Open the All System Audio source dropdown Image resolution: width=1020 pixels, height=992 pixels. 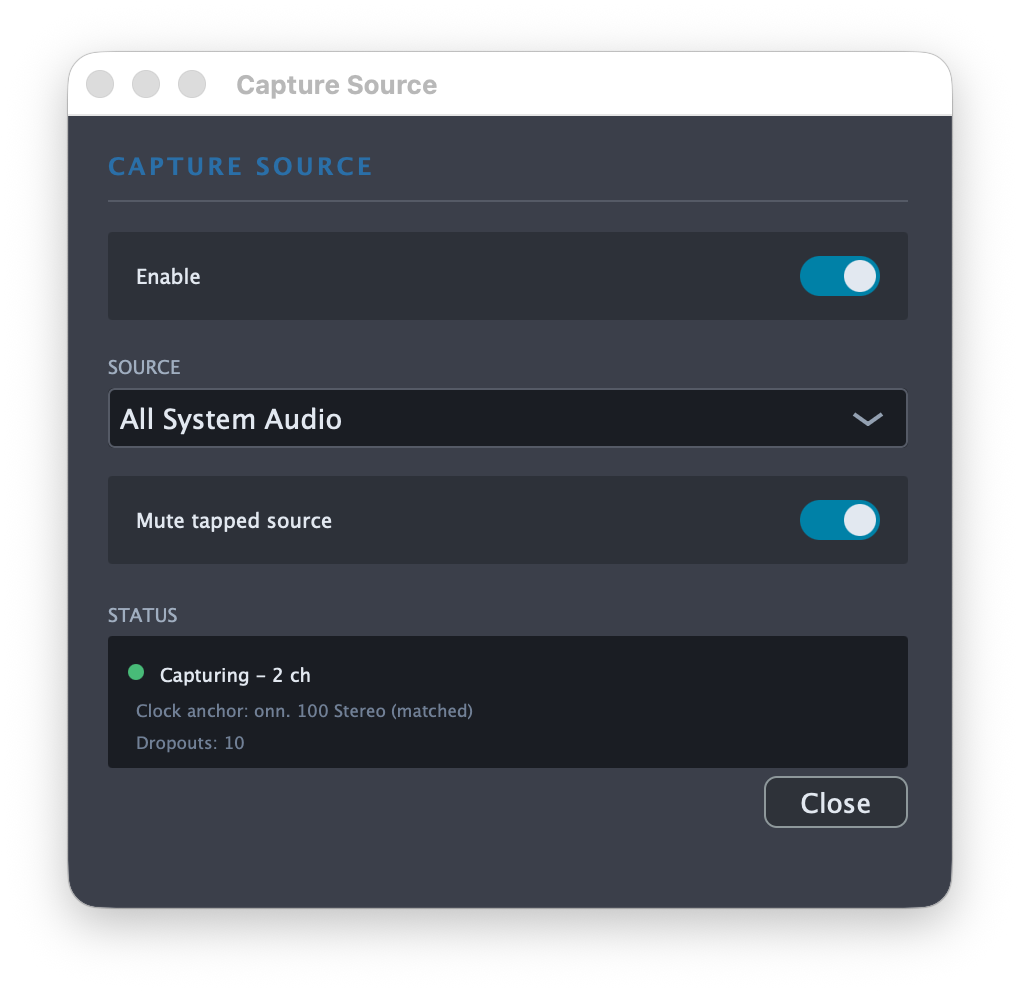click(507, 418)
